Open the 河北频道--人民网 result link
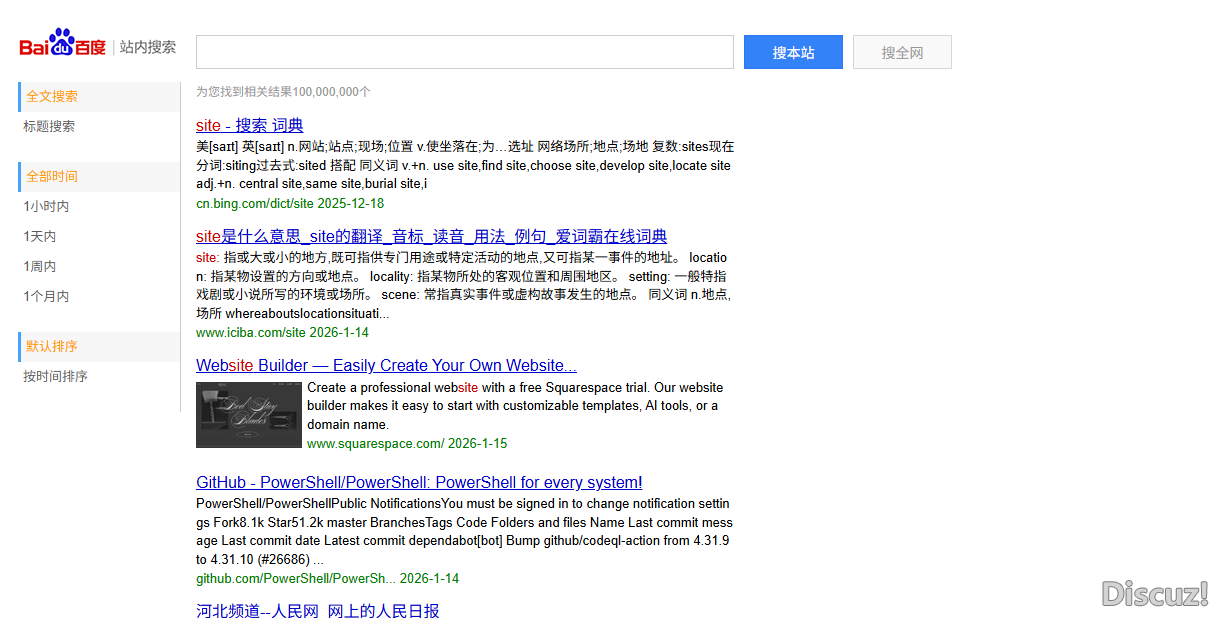This screenshot has height=618, width=1225. point(317,610)
